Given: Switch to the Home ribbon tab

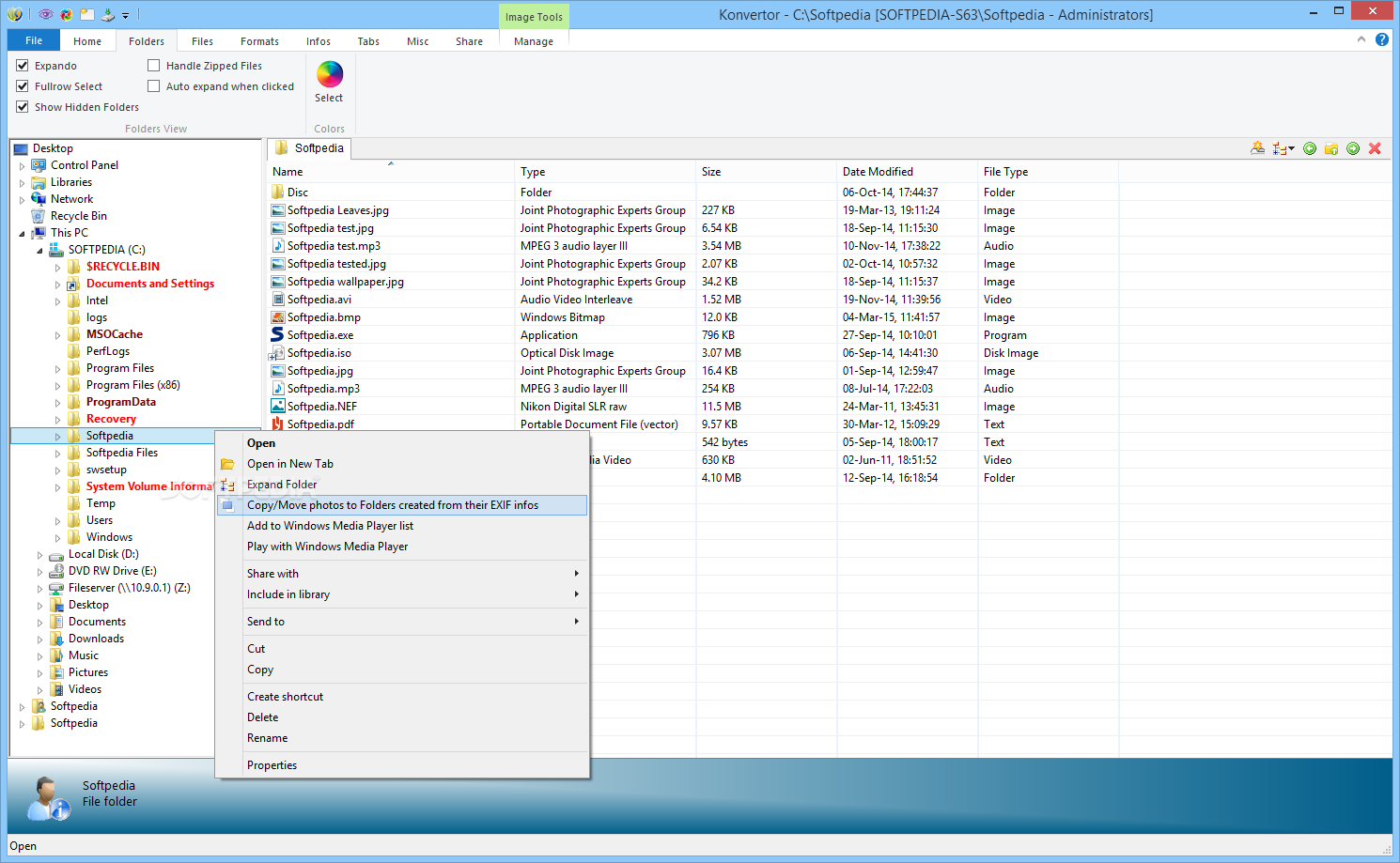Looking at the screenshot, I should point(87,41).
